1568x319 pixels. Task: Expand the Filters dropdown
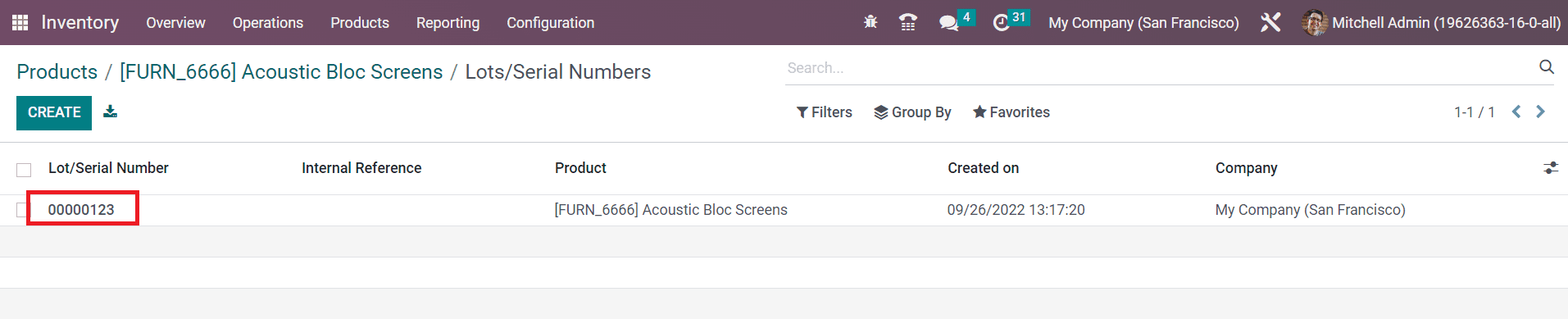[825, 112]
